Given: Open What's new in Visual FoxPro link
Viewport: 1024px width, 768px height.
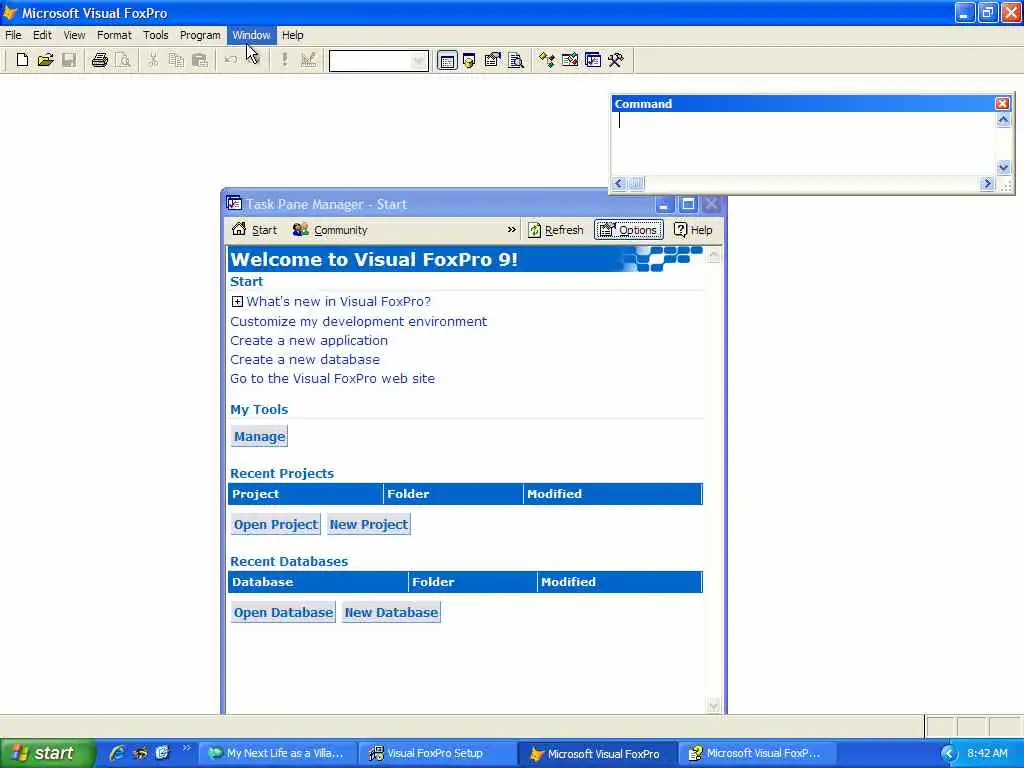Looking at the screenshot, I should 338,302.
